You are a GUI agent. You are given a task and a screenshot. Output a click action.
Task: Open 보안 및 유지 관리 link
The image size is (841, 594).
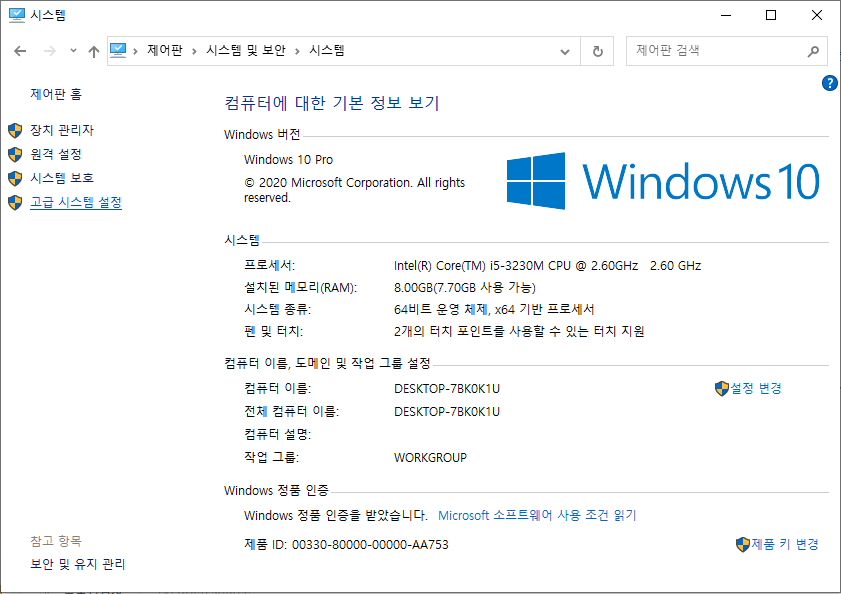click(x=78, y=564)
